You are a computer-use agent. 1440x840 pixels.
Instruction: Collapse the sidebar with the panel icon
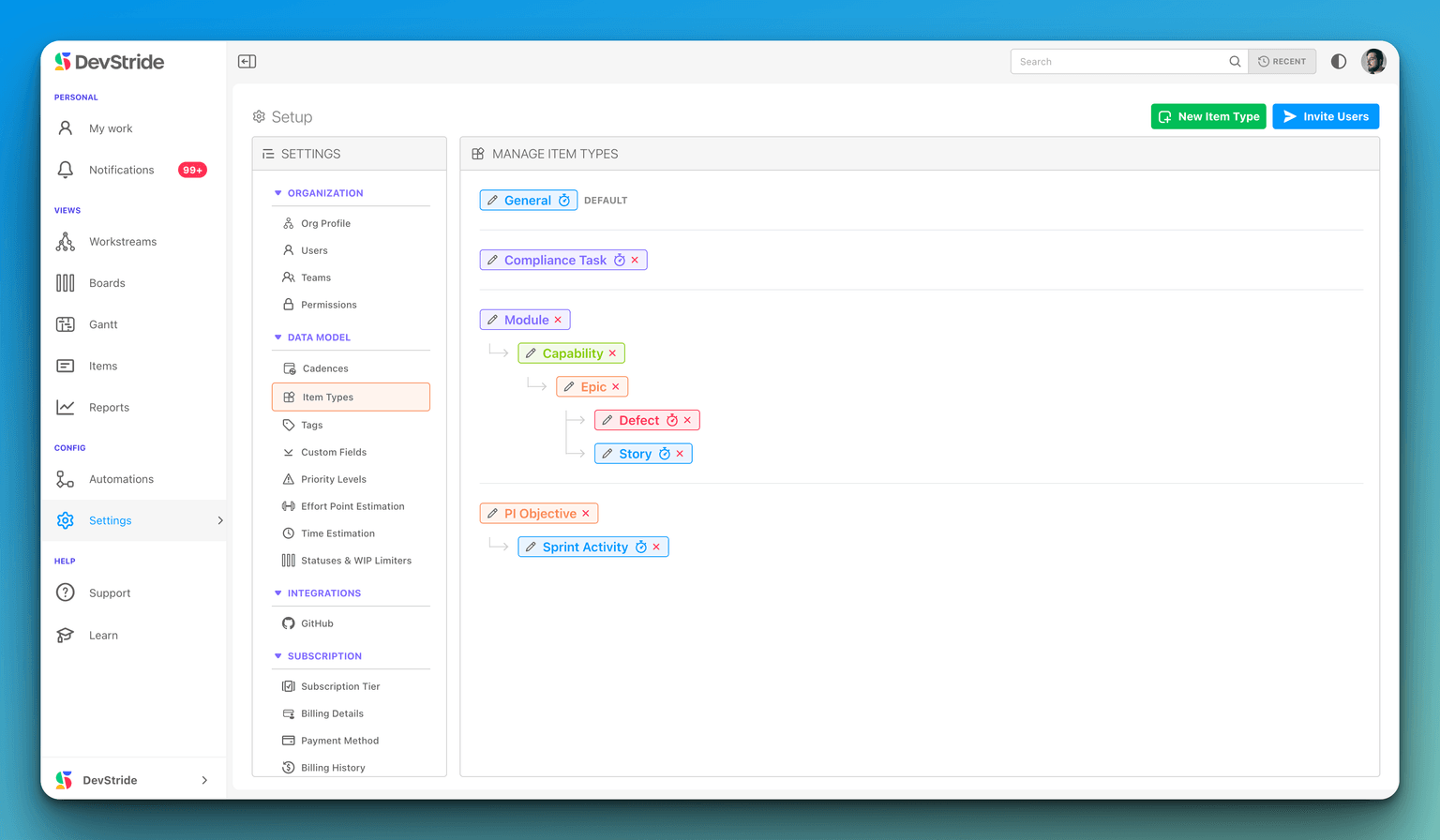247,62
